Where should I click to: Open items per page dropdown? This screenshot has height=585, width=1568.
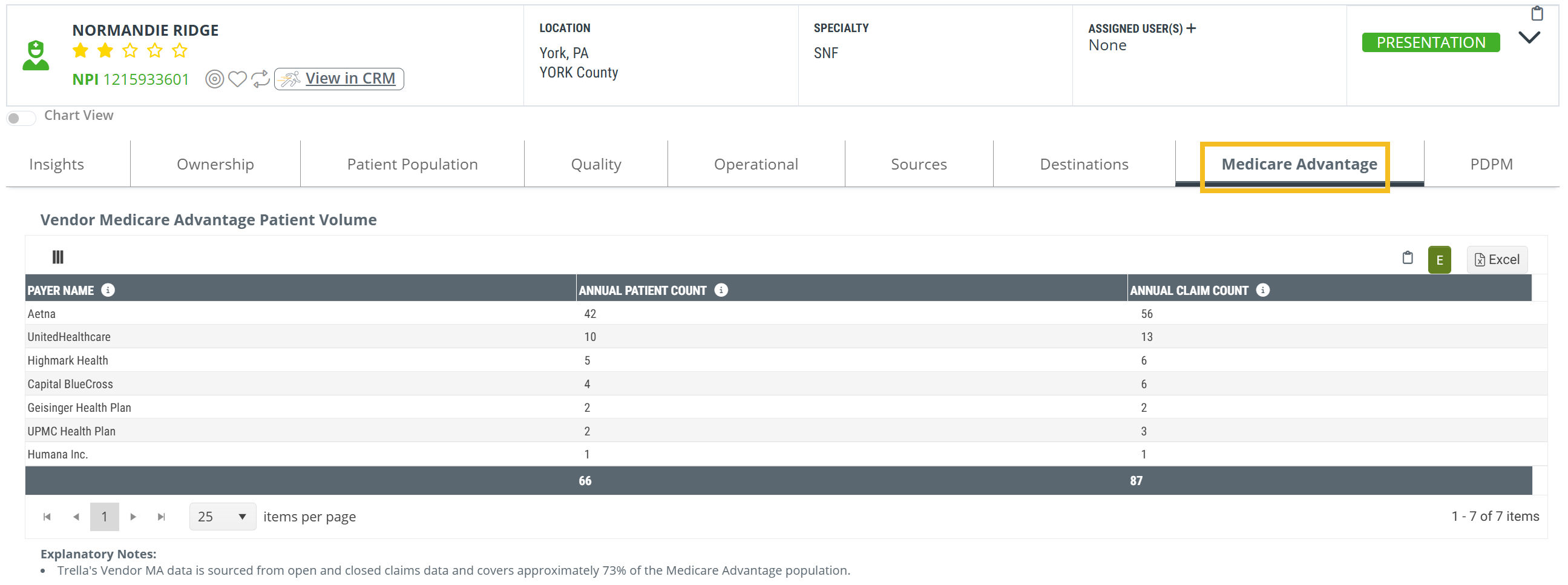click(222, 517)
